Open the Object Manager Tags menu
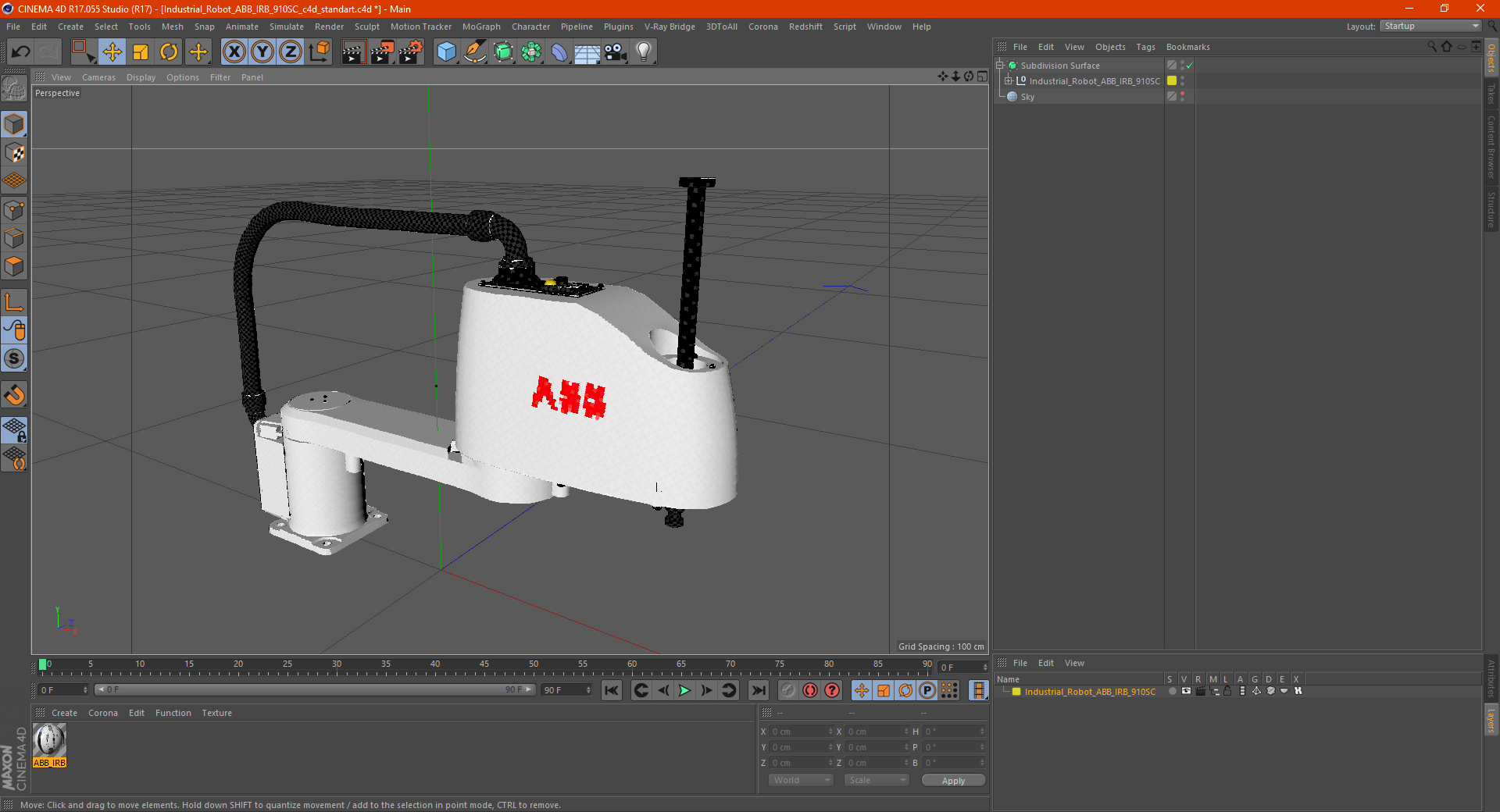Image resolution: width=1500 pixels, height=812 pixels. pos(1145,47)
